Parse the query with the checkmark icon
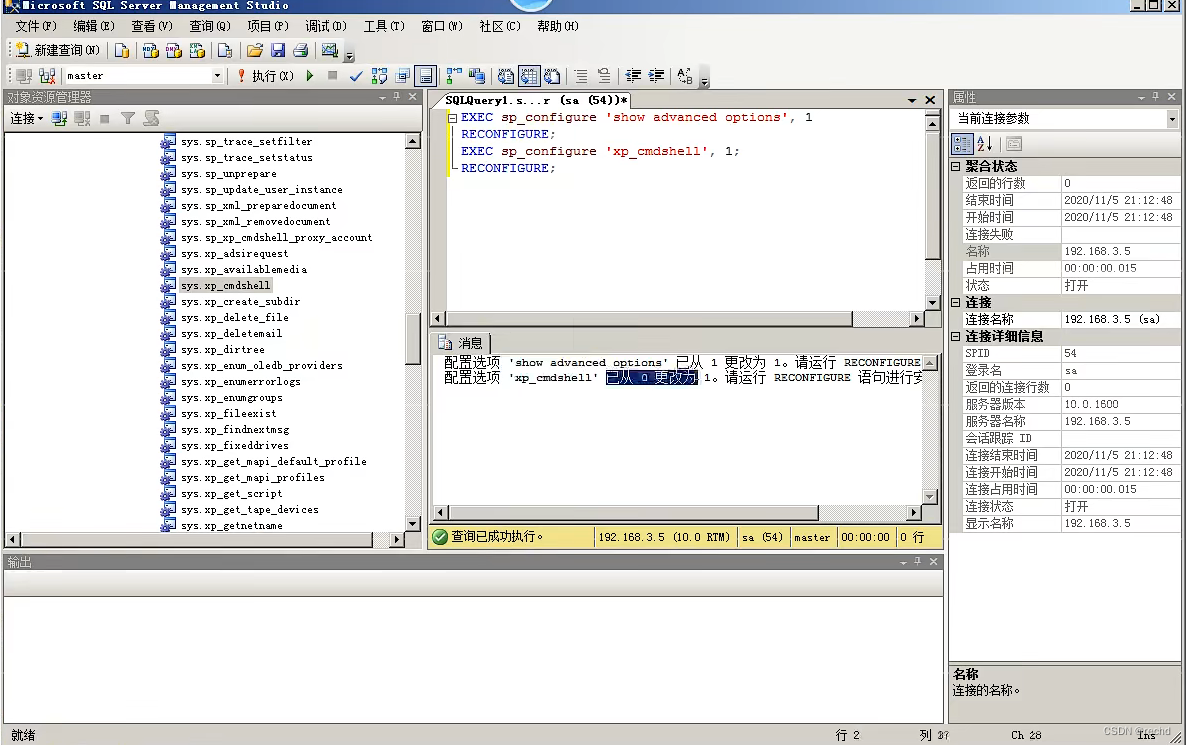 click(x=356, y=76)
